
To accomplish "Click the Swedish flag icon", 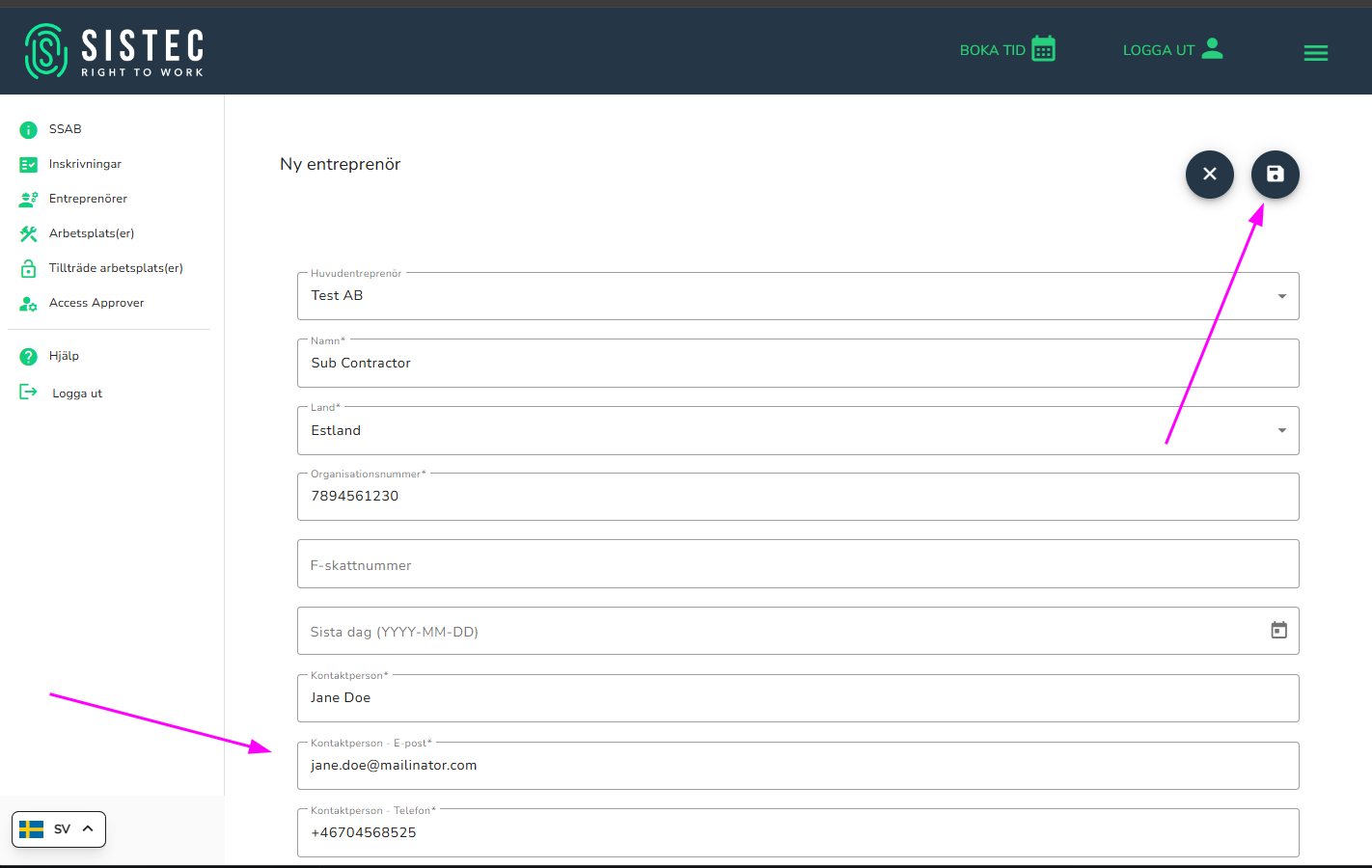I will 32,829.
